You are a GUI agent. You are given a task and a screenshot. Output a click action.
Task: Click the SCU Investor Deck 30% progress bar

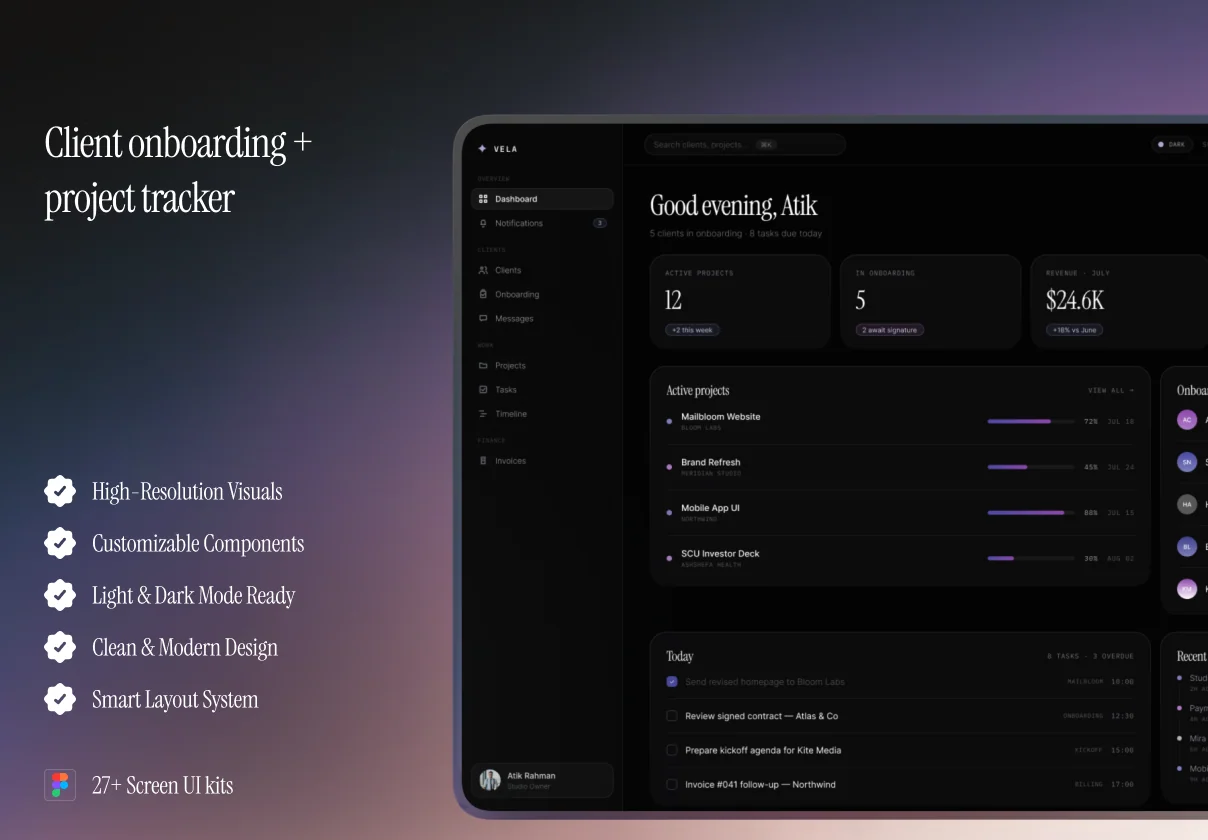[x=1033, y=558]
